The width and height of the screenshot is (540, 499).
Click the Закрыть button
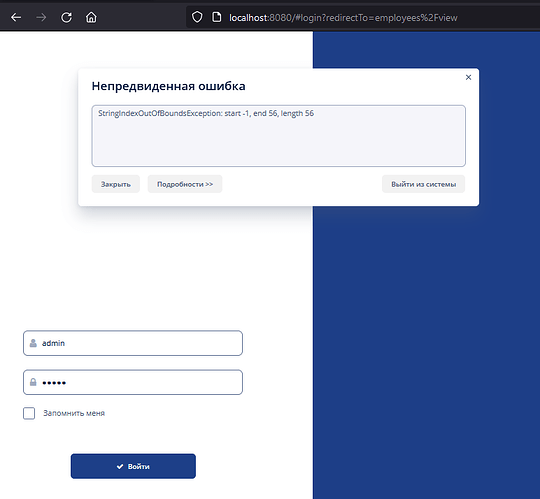116,184
